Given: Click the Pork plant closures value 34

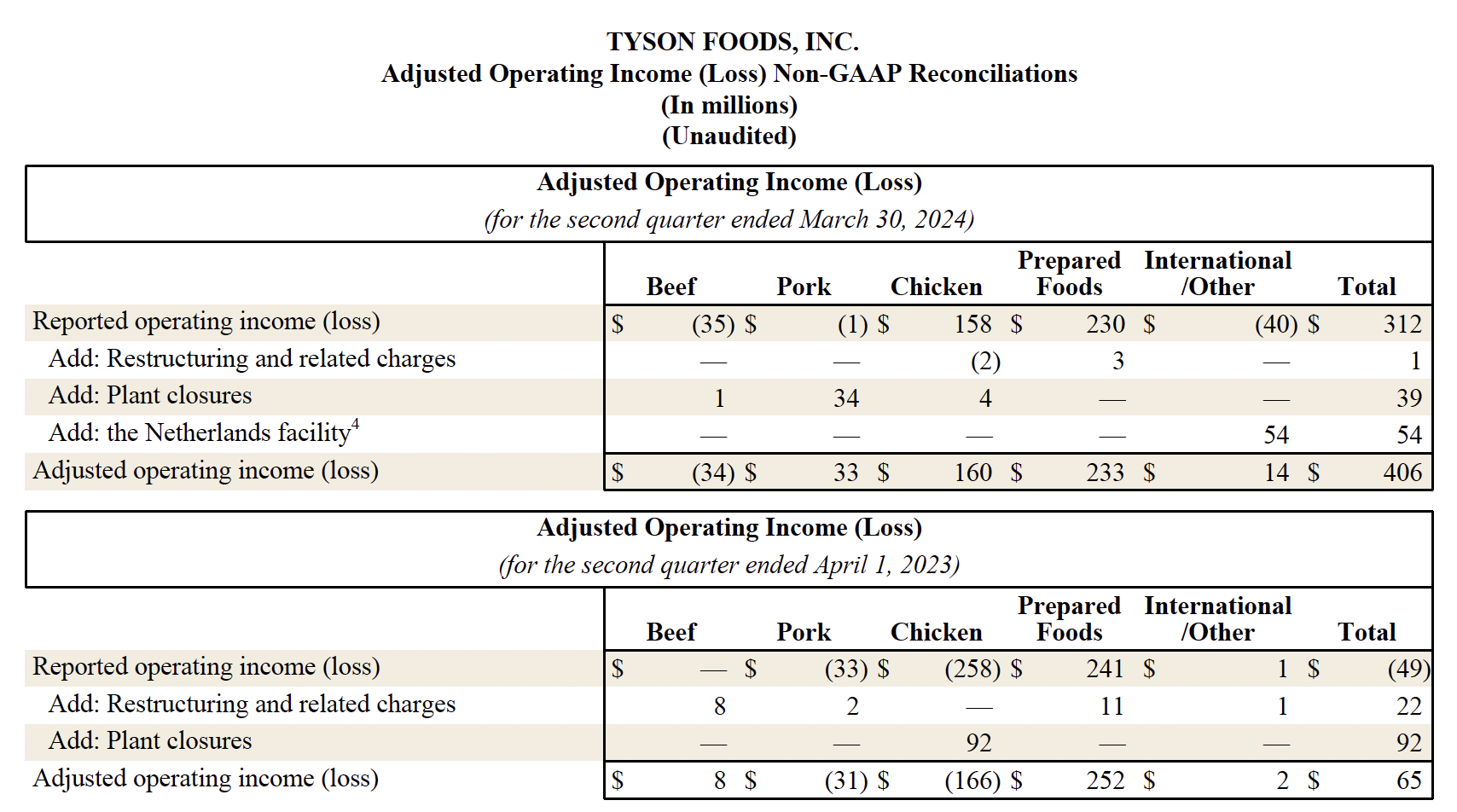Looking at the screenshot, I should 845,398.
